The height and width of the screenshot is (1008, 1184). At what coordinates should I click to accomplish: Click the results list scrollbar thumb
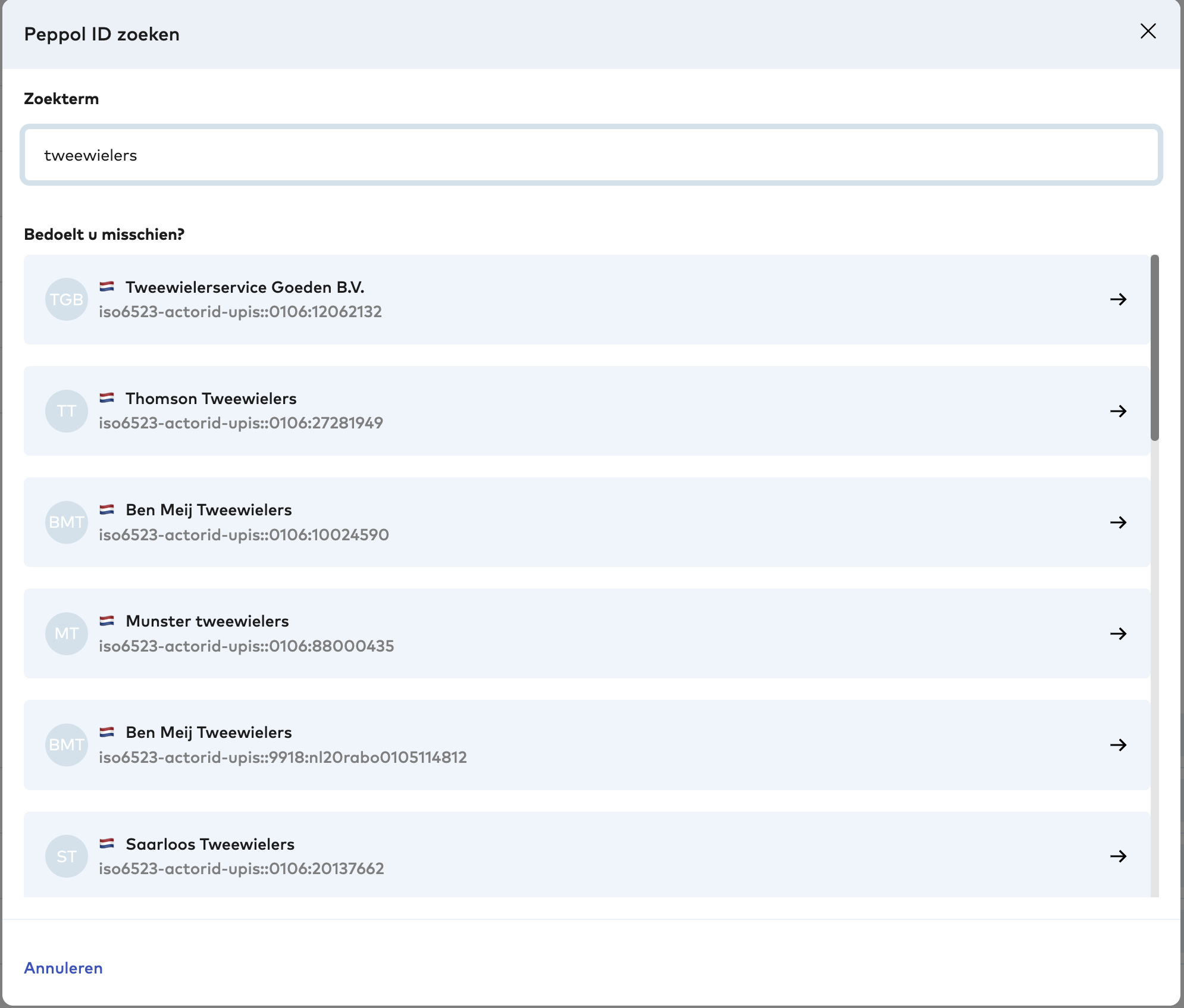pyautogui.click(x=1154, y=348)
